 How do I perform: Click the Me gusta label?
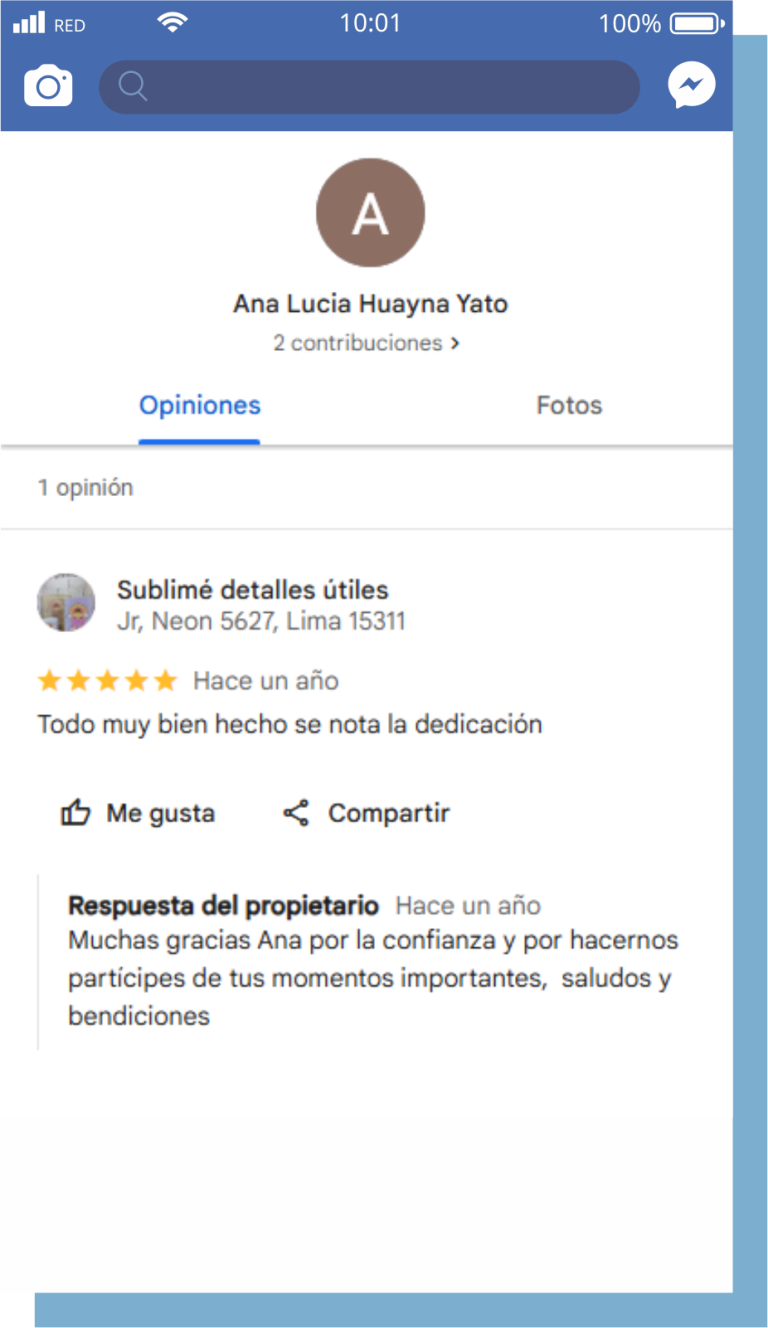[161, 814]
